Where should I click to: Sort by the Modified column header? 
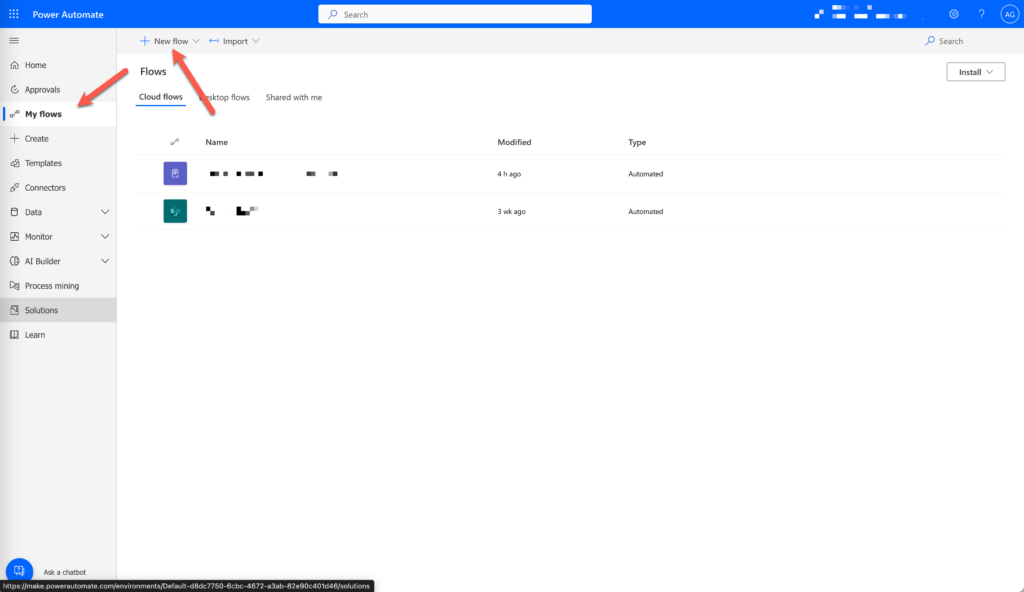coord(514,142)
